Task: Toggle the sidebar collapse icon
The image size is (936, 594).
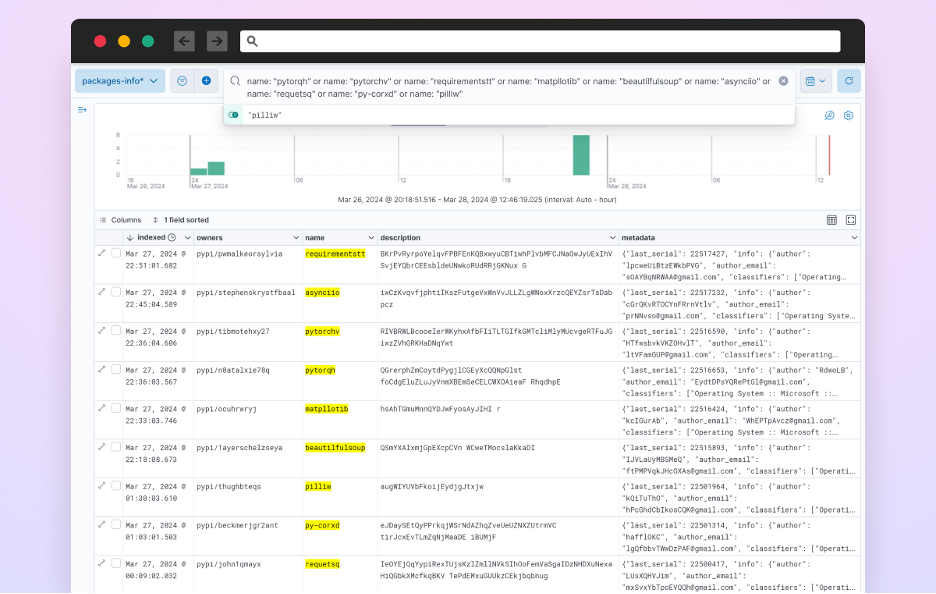Action: click(82, 110)
